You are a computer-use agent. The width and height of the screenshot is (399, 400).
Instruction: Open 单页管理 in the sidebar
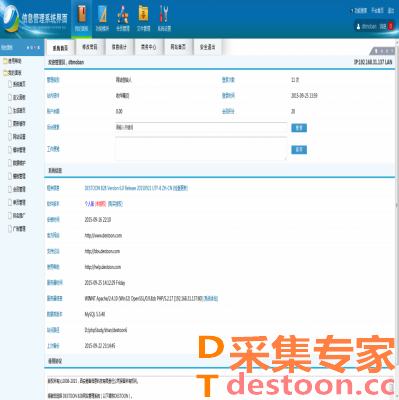click(x=19, y=202)
